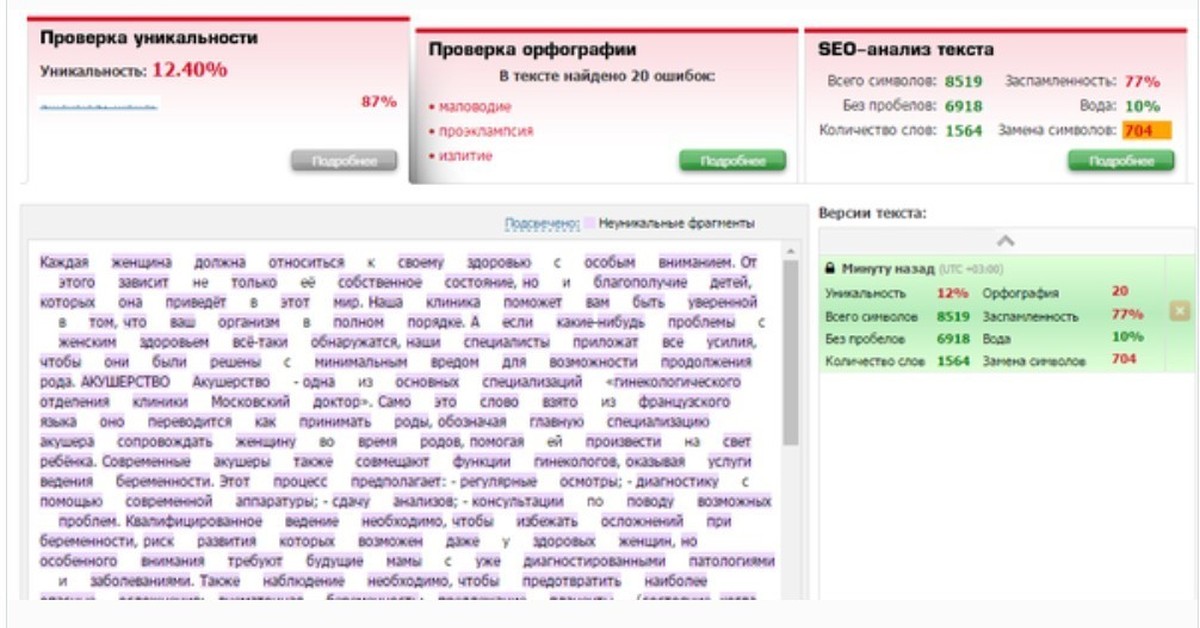The width and height of the screenshot is (1200, 628).
Task: Select the misspelled word маловодие
Action: (475, 106)
